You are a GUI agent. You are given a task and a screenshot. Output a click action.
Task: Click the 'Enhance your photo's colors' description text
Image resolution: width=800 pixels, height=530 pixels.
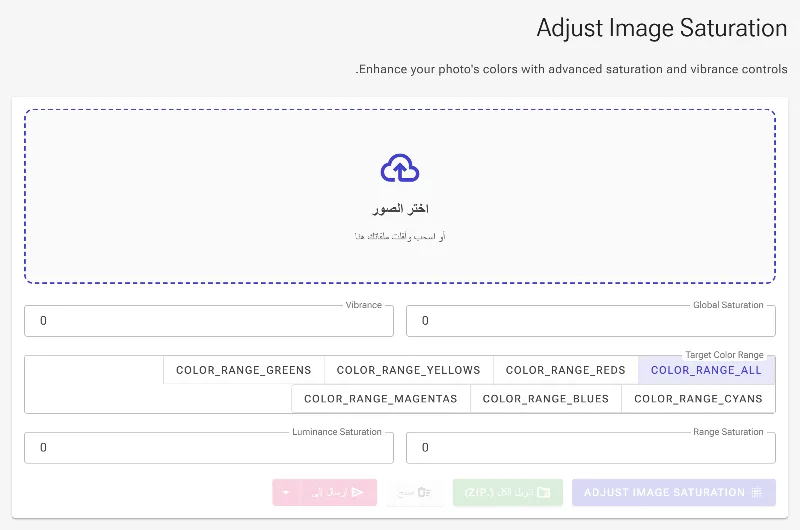pos(571,69)
